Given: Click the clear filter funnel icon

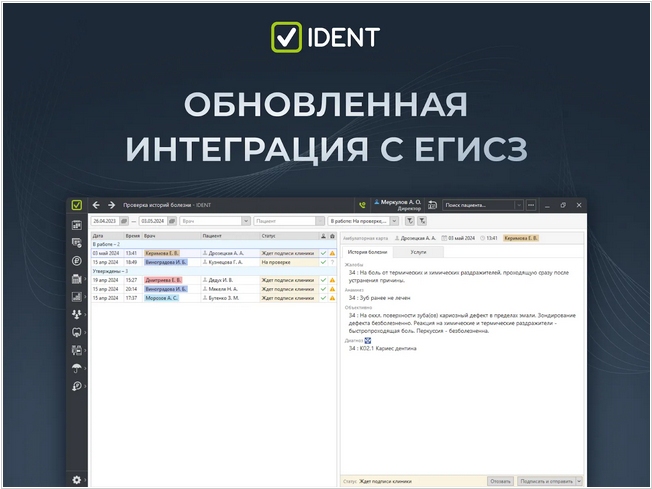Looking at the screenshot, I should (x=422, y=221).
